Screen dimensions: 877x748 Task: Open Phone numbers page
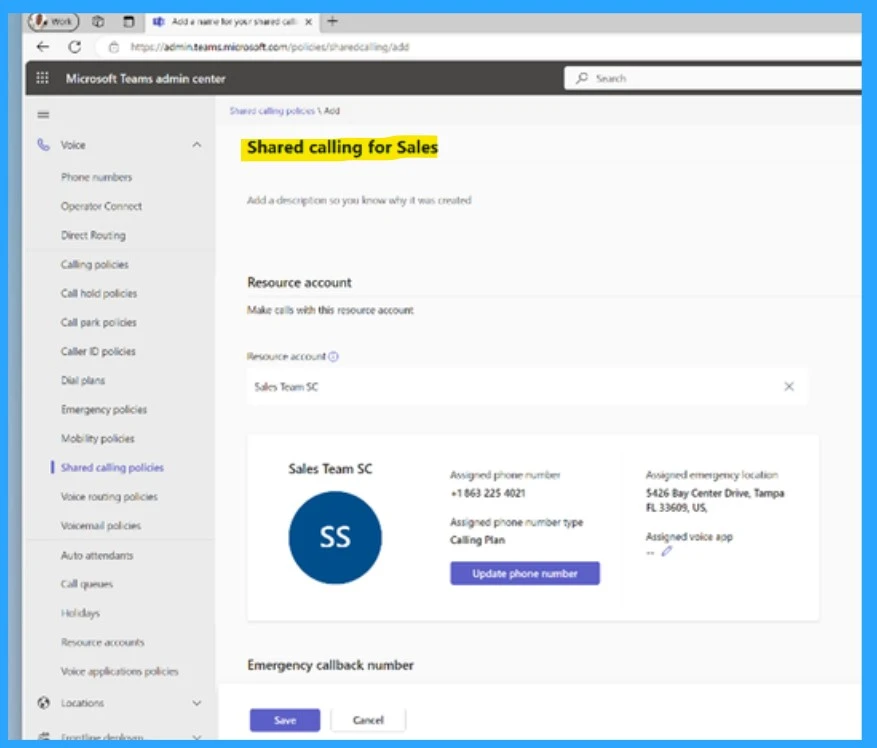coord(96,177)
